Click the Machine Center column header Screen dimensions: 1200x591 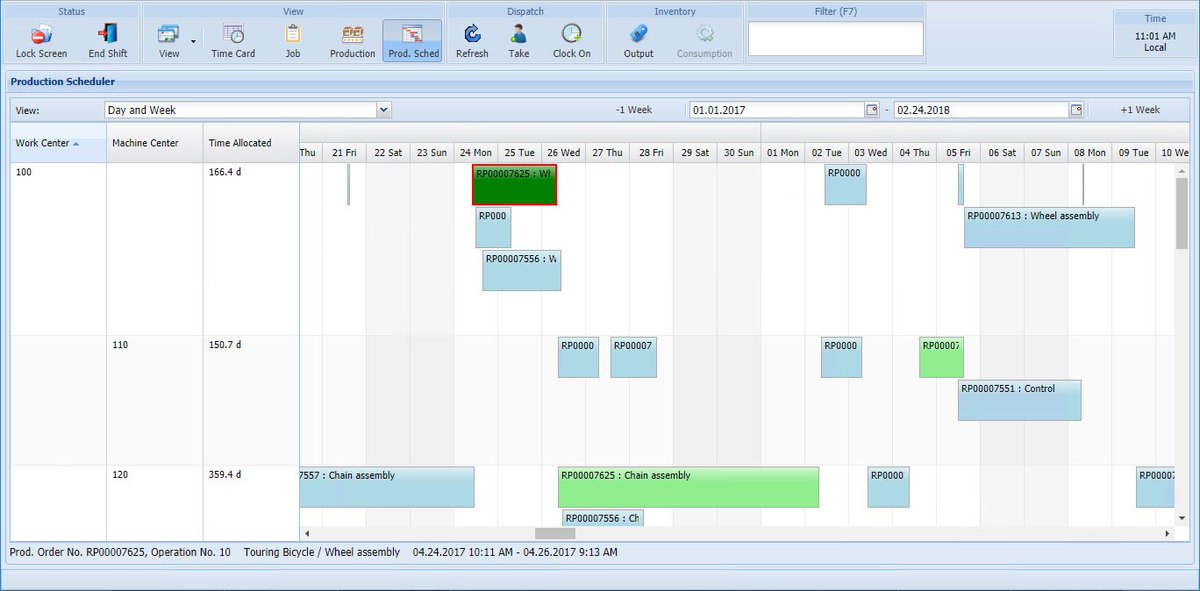pos(155,143)
